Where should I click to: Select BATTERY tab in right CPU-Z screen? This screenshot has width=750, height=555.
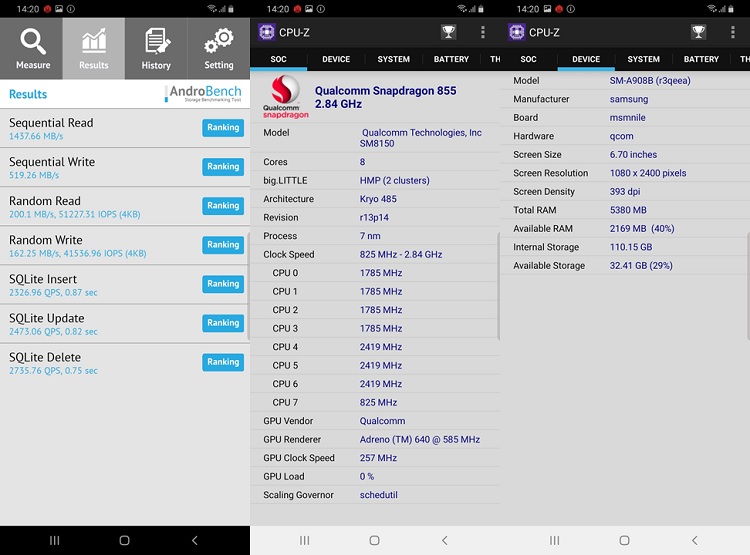point(701,59)
